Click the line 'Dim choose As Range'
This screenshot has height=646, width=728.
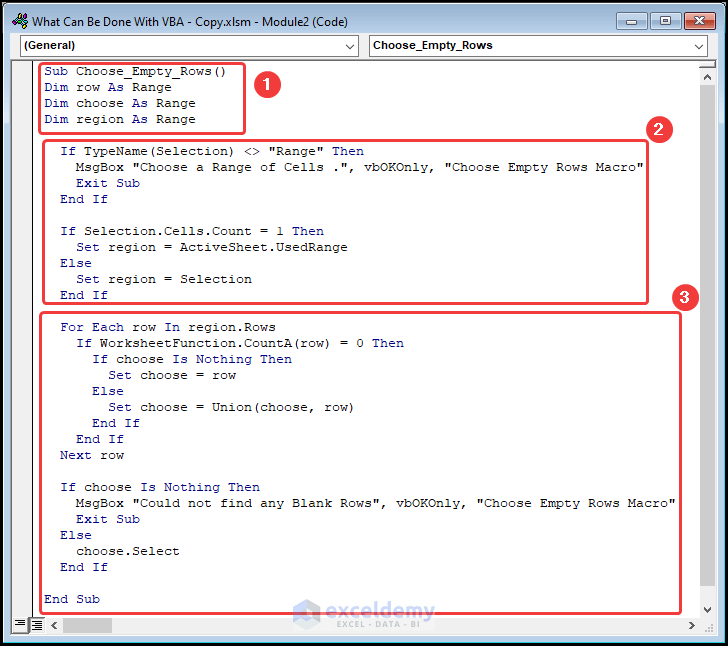pos(120,103)
